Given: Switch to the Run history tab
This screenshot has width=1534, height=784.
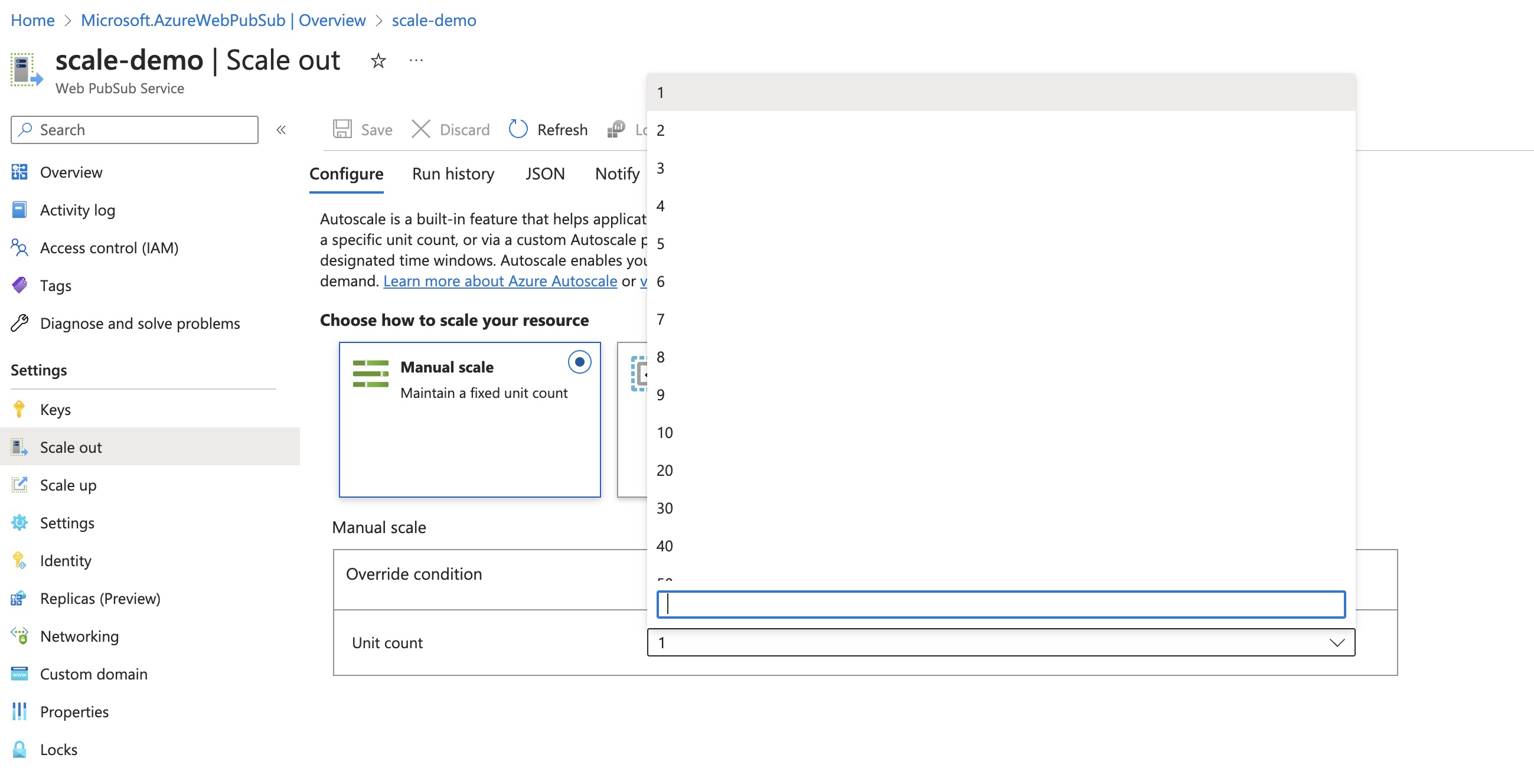Looking at the screenshot, I should (x=453, y=171).
